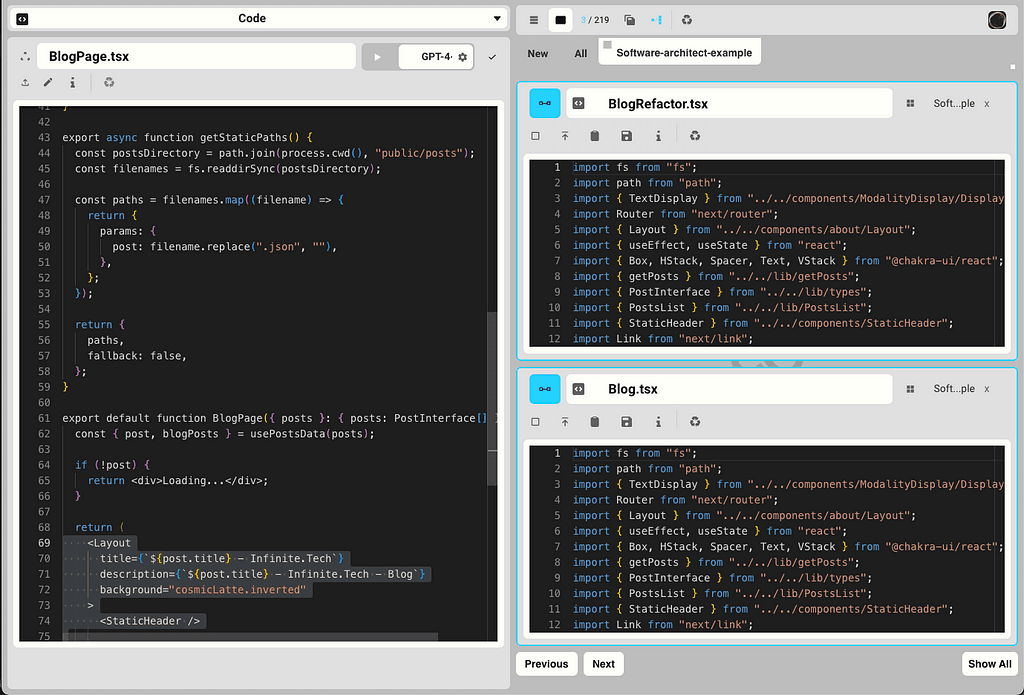Open GPT-4 model settings gear

[x=462, y=57]
